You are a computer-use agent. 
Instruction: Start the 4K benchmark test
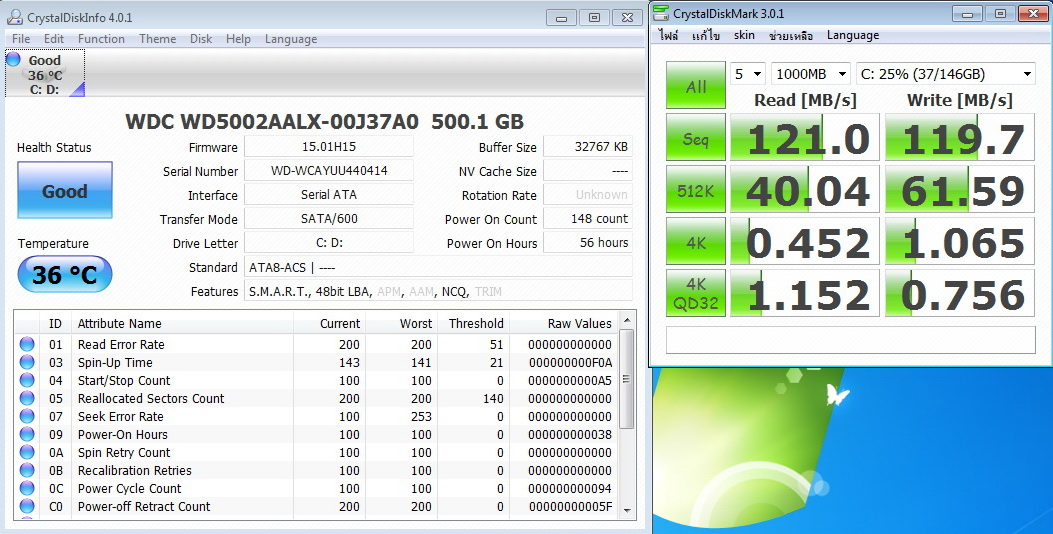696,242
